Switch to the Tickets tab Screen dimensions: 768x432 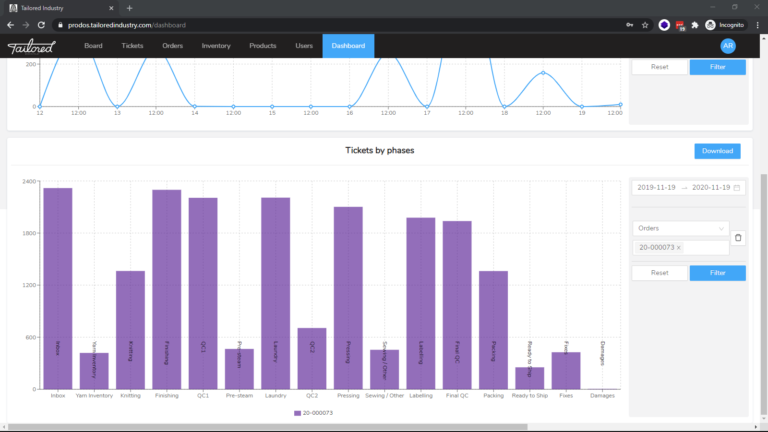(x=132, y=46)
